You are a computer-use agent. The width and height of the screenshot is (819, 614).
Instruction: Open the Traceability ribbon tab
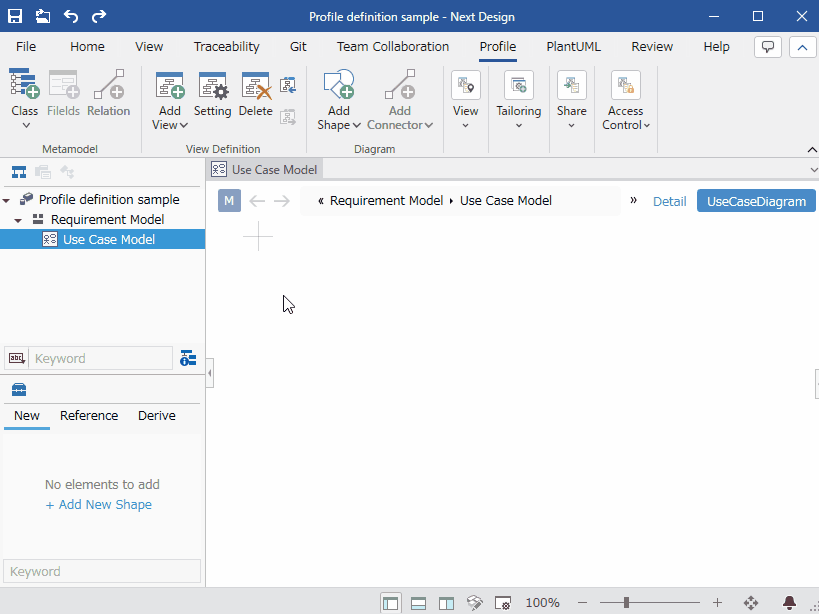(x=226, y=46)
